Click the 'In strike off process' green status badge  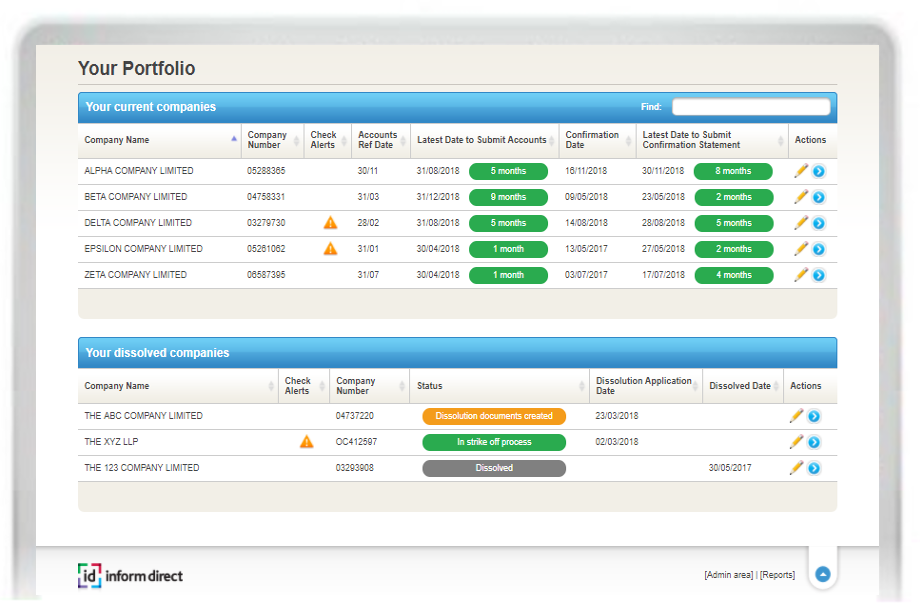point(494,442)
